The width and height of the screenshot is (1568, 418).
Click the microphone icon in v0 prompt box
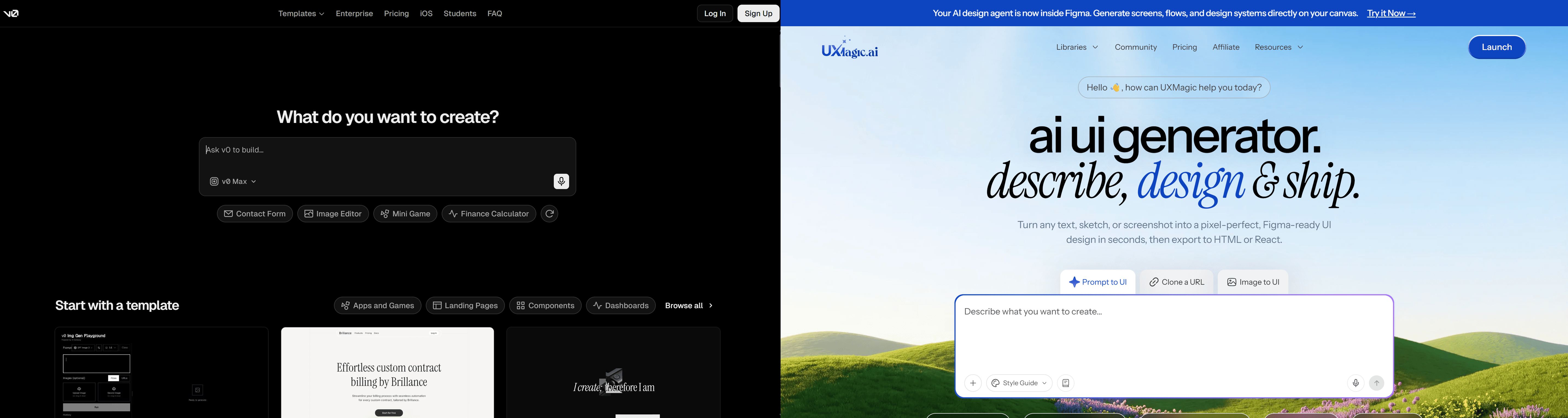(561, 181)
